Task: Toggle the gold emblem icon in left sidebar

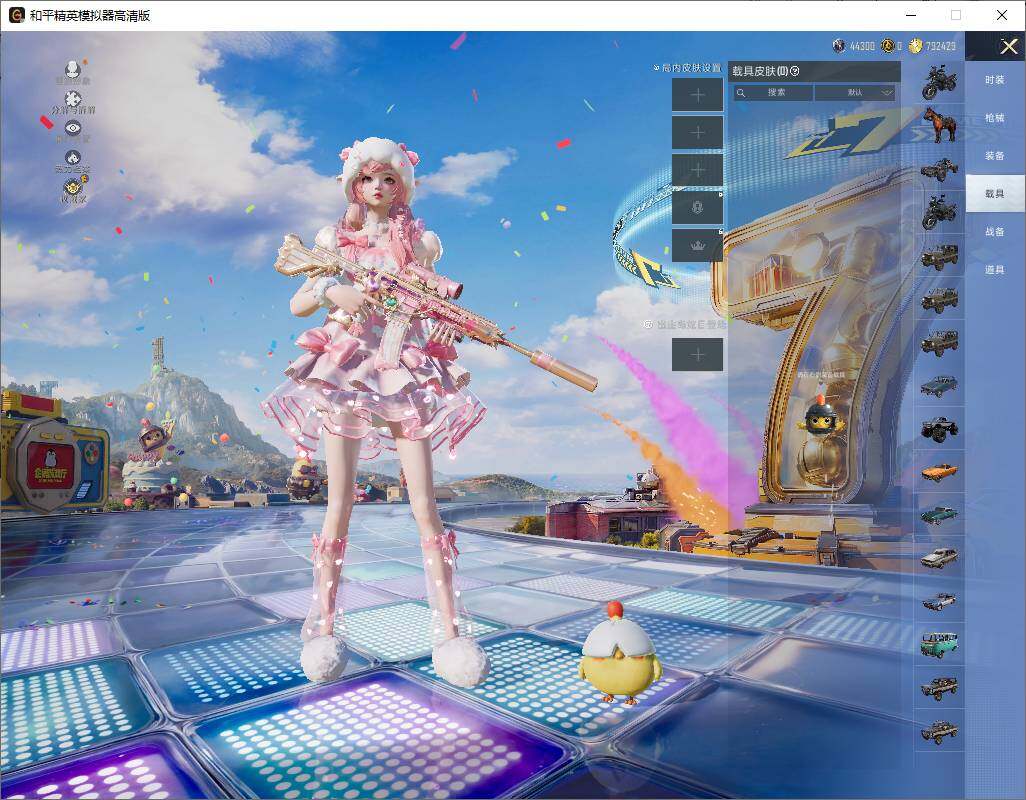Action: pyautogui.click(x=73, y=187)
